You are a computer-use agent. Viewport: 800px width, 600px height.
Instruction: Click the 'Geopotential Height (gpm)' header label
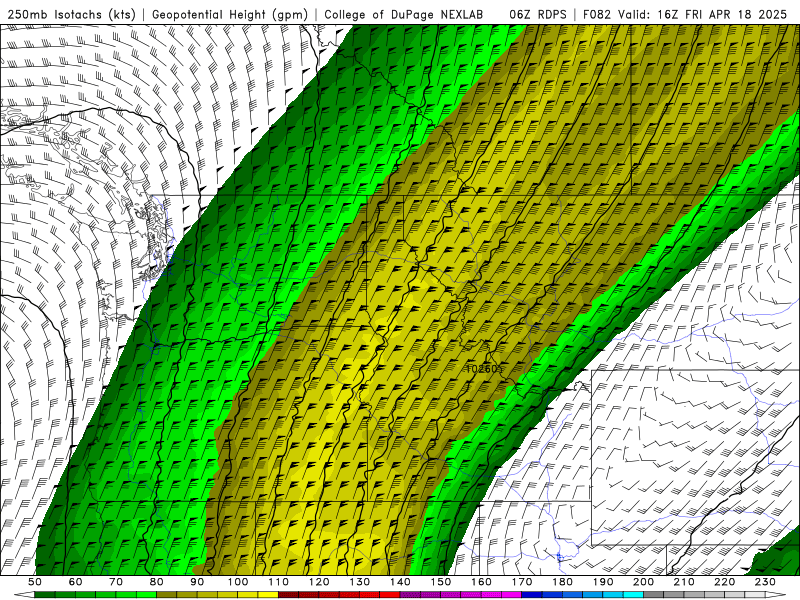pyautogui.click(x=230, y=15)
